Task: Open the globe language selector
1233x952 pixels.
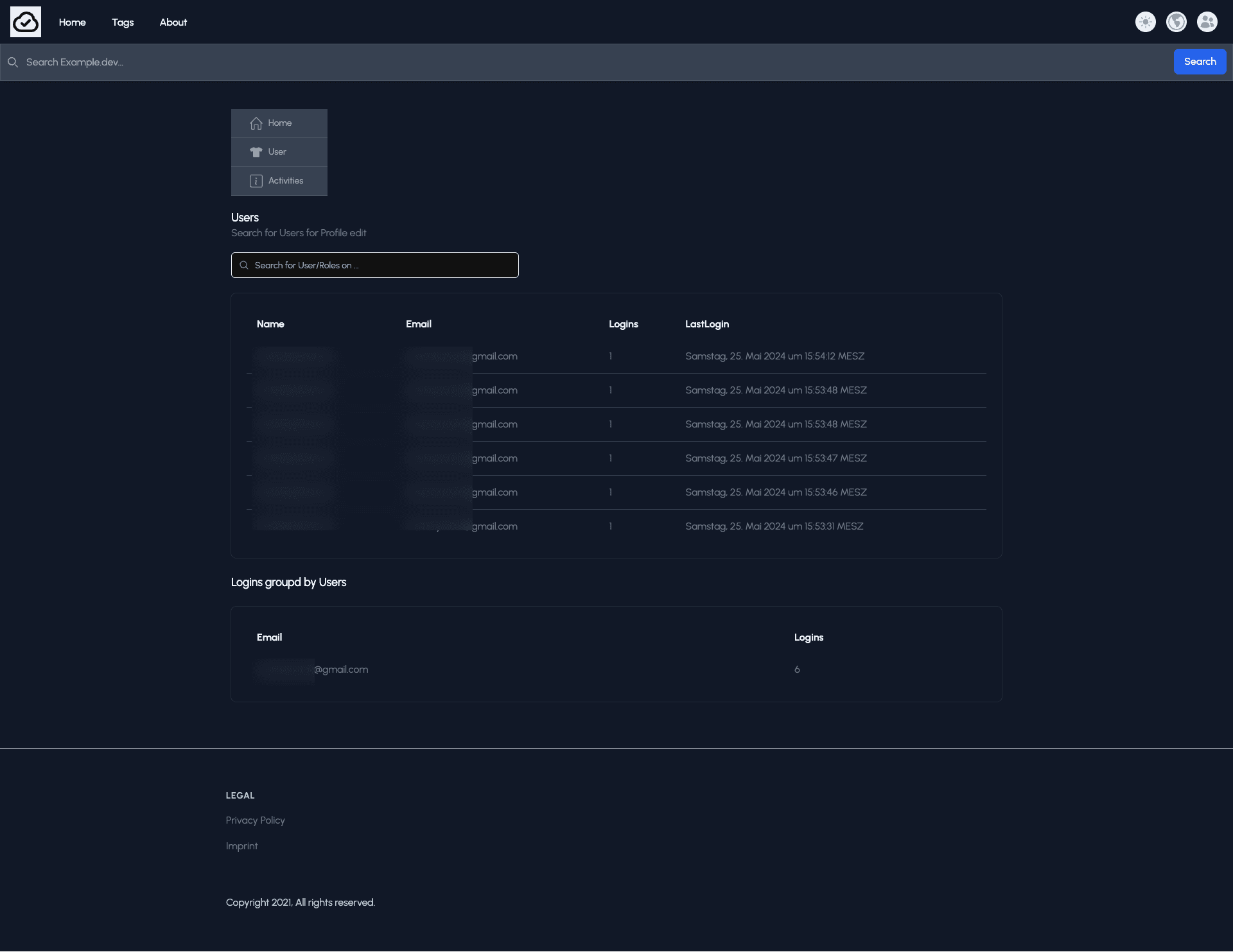Action: (1176, 22)
